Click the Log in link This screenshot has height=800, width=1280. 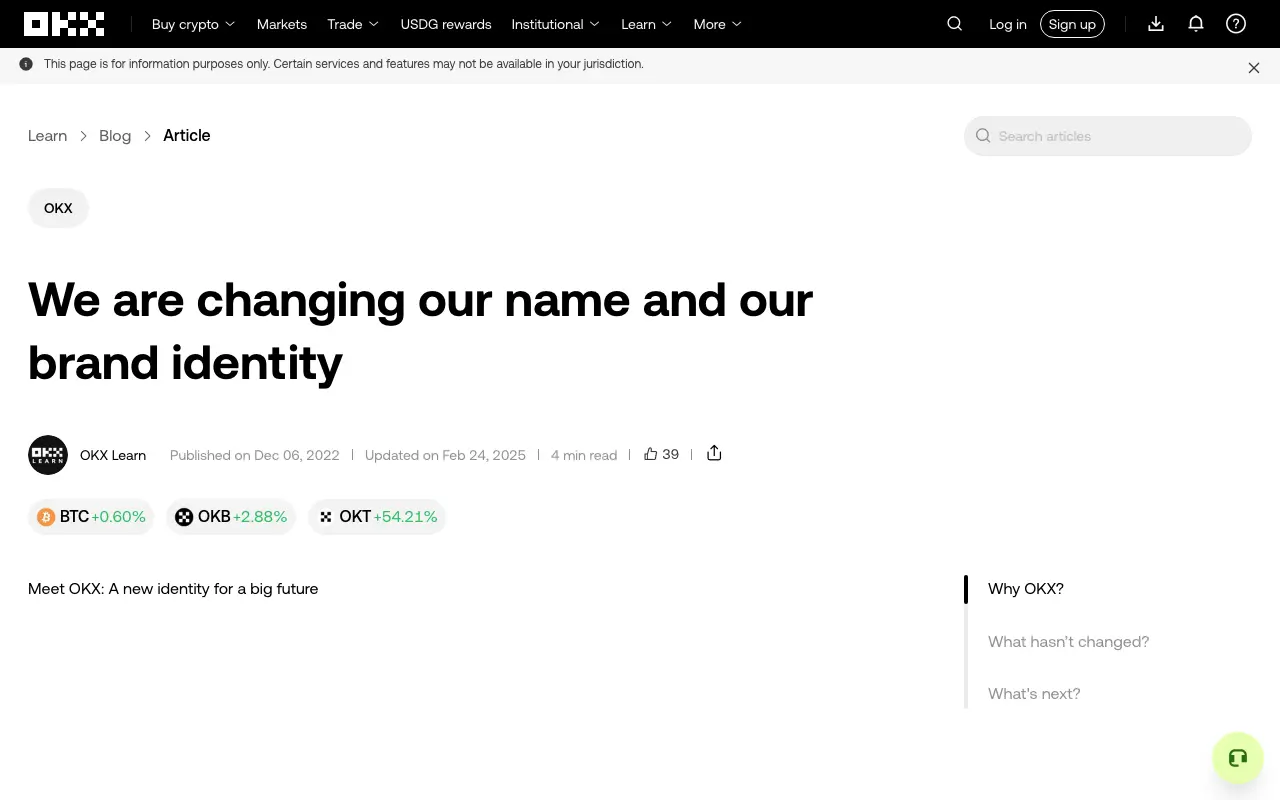pos(1008,24)
